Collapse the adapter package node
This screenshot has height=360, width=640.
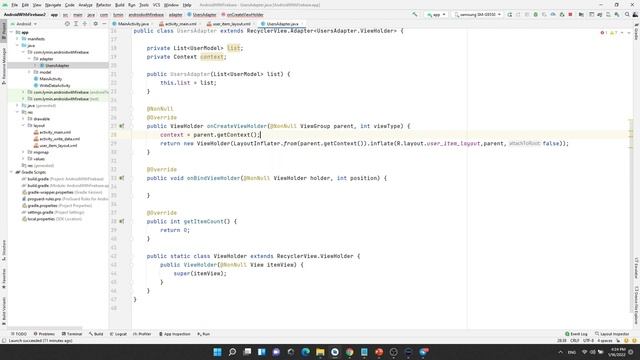coord(29,59)
